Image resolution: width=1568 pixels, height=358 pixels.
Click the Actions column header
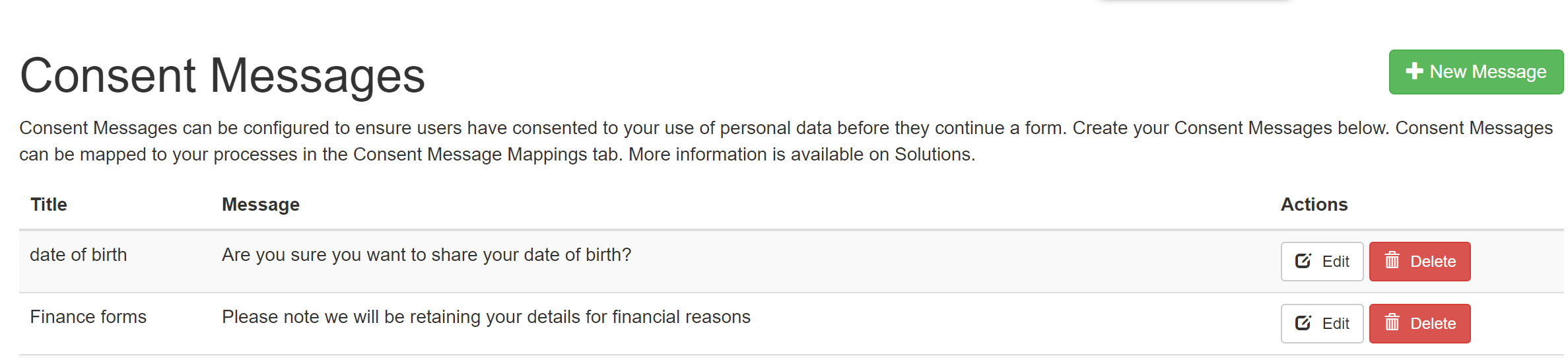[1314, 205]
